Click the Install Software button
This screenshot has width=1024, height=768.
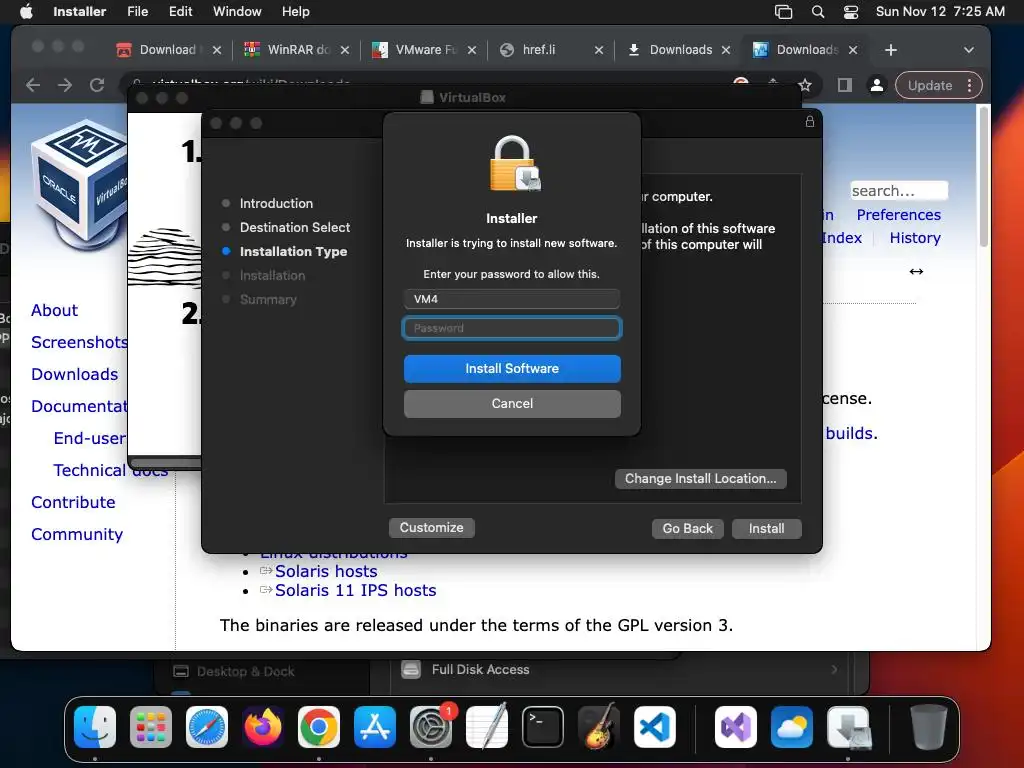pyautogui.click(x=512, y=369)
